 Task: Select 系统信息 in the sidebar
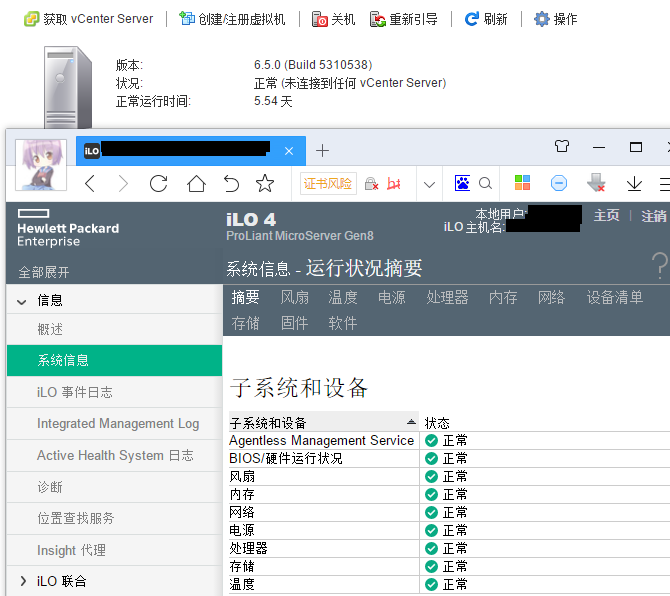coord(115,361)
